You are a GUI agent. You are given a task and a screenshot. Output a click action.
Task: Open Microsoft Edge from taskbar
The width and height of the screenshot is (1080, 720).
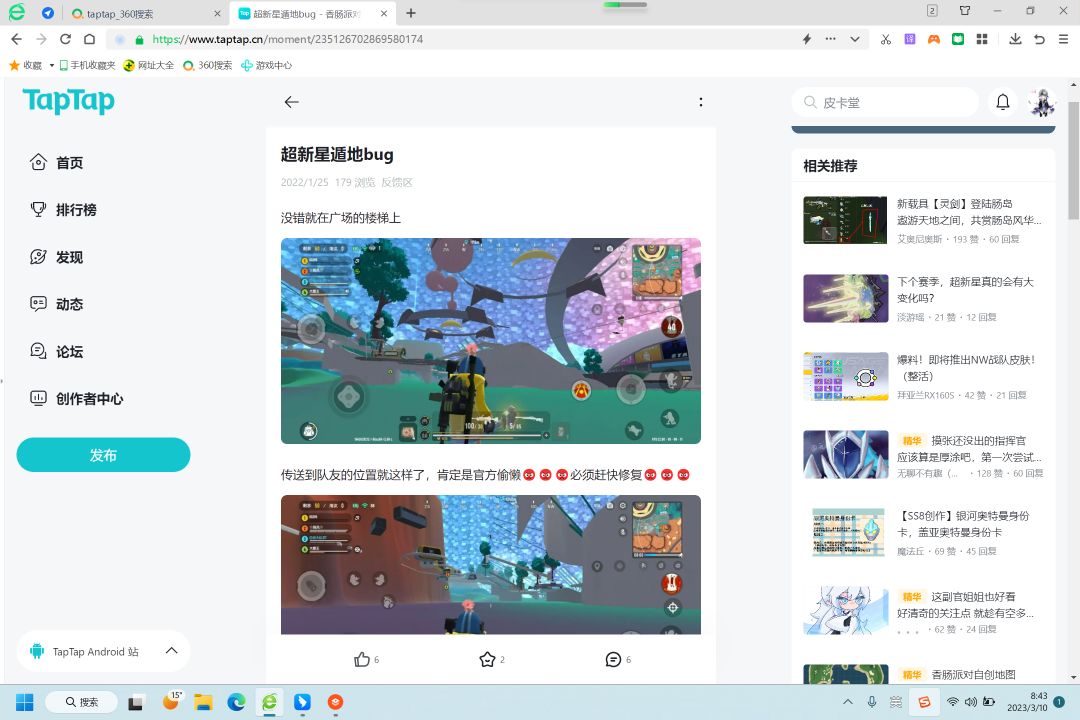[236, 702]
